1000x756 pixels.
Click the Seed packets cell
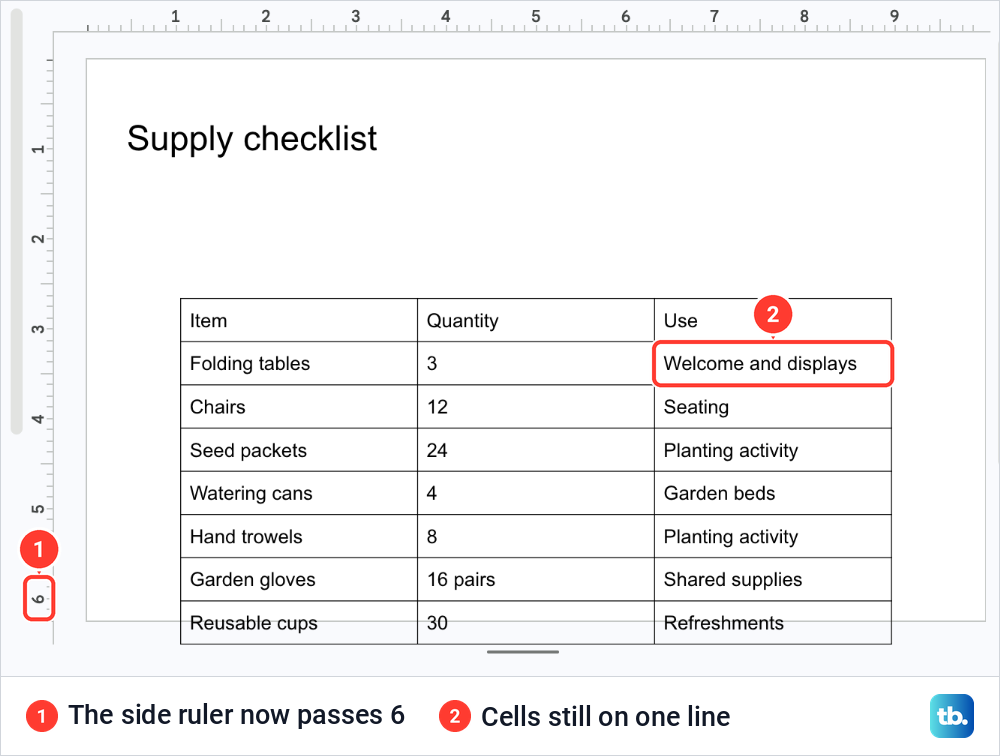299,450
